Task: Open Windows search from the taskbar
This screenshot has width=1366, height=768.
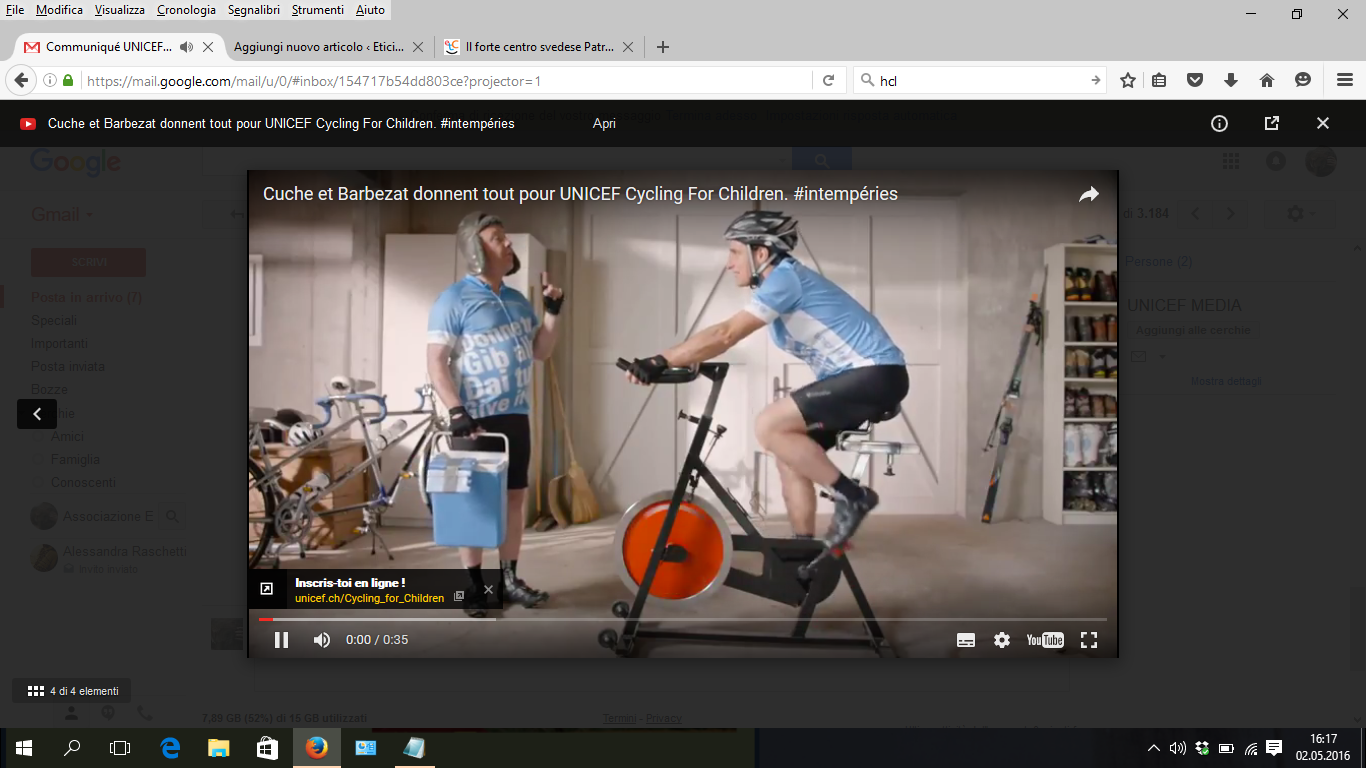Action: (72, 748)
